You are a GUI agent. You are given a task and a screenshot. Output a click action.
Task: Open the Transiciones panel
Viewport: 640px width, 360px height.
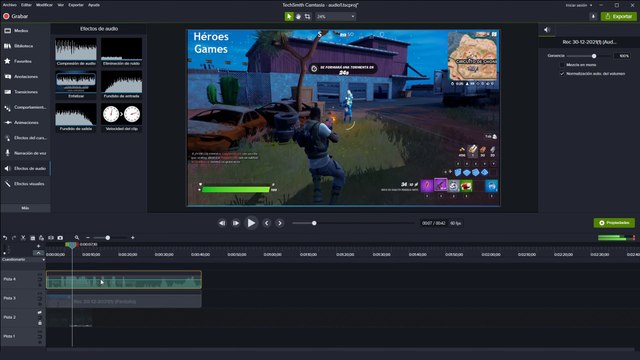coord(24,92)
